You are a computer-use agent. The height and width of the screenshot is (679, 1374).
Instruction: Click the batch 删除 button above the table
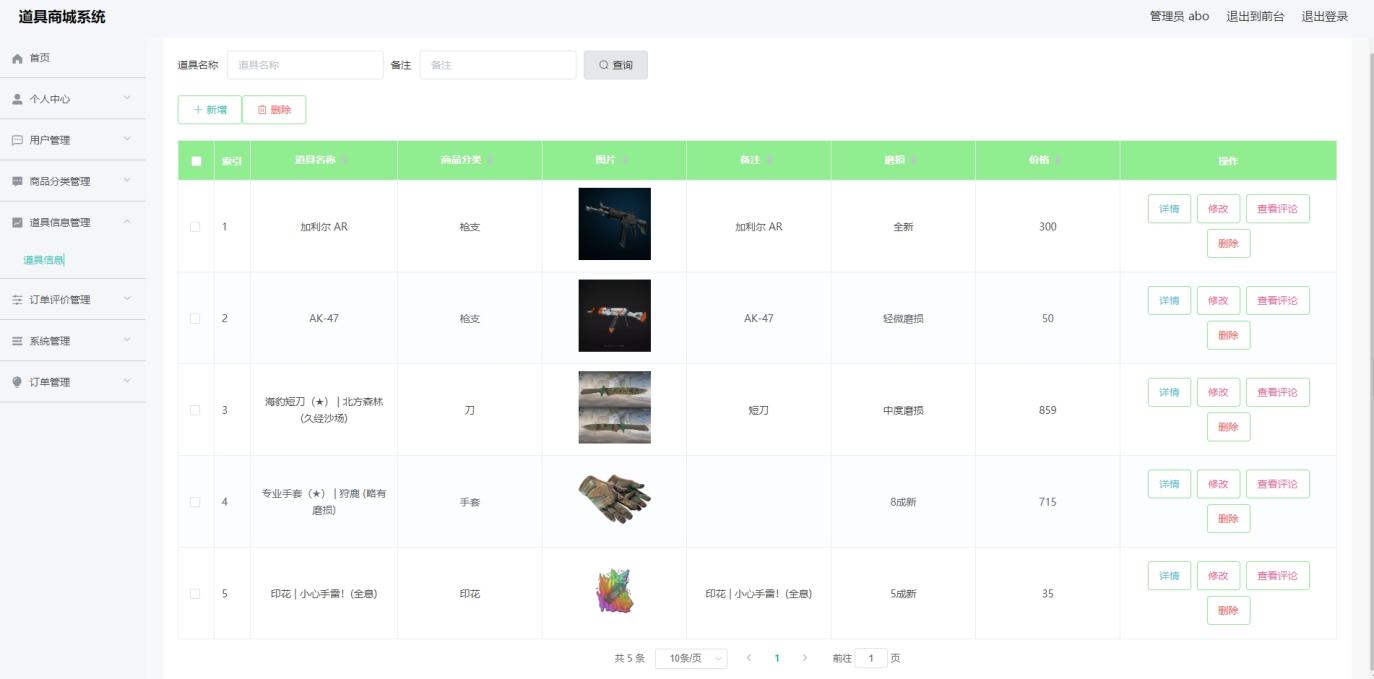pyautogui.click(x=274, y=110)
